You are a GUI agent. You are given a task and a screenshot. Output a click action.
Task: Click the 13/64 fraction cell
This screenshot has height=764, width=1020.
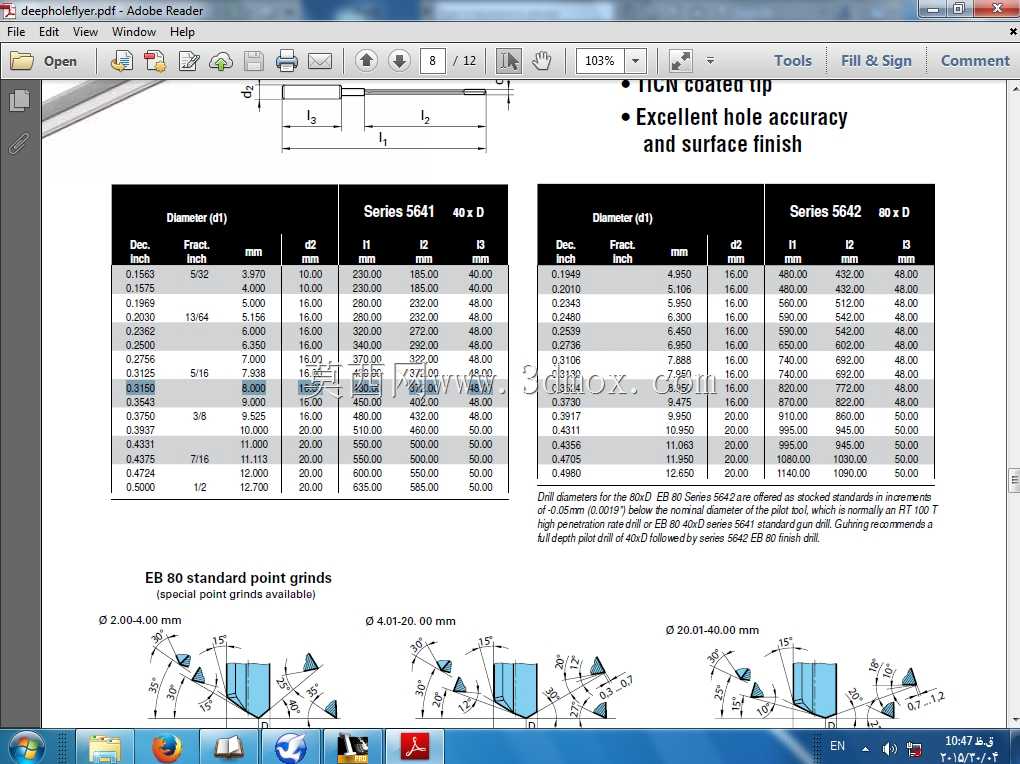tap(197, 317)
